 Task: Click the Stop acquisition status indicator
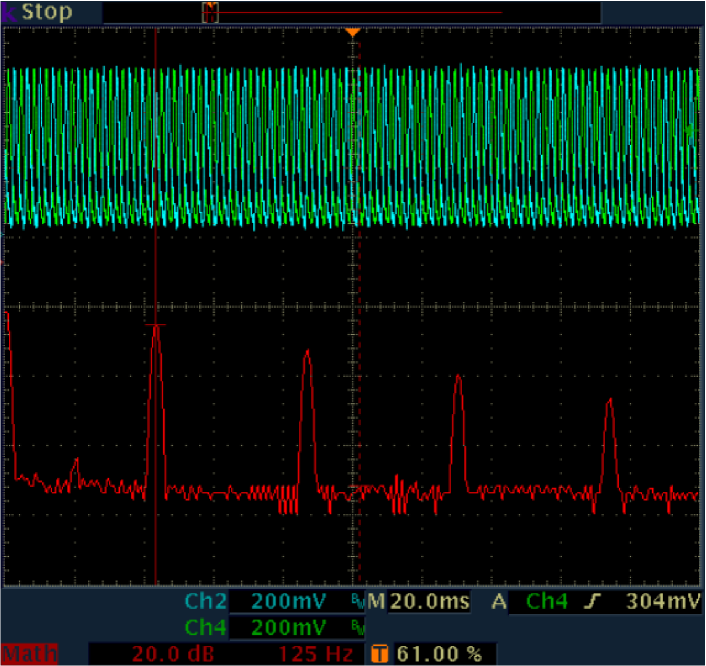[x=47, y=13]
